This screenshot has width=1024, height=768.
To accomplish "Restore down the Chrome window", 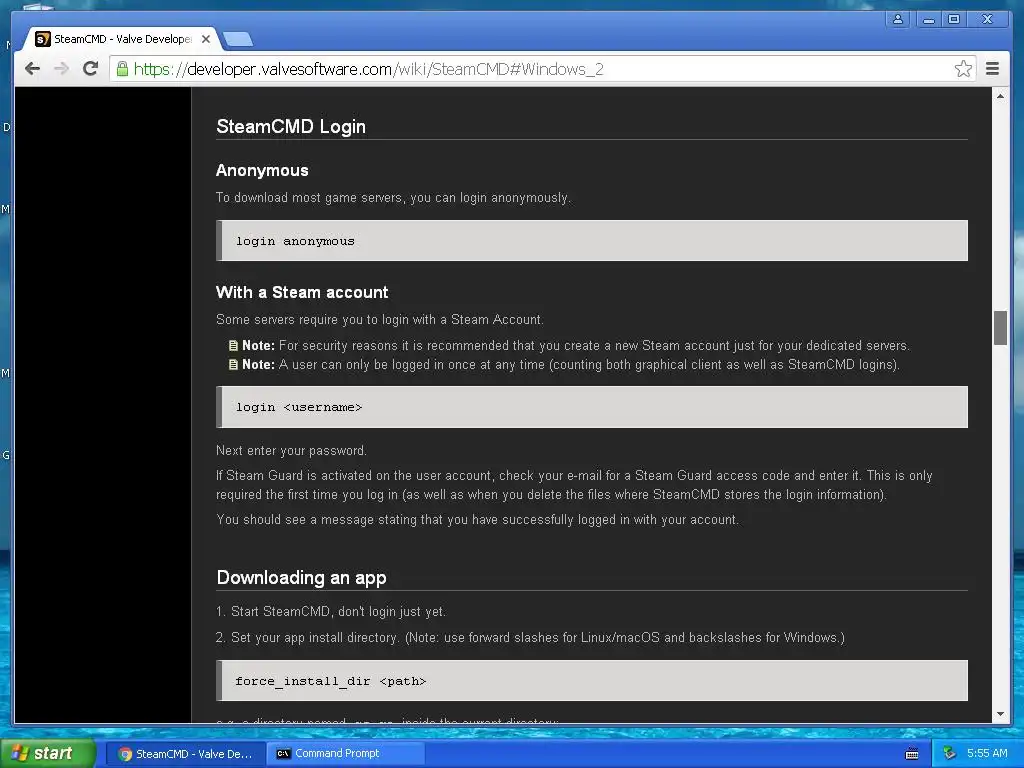I will coord(954,20).
